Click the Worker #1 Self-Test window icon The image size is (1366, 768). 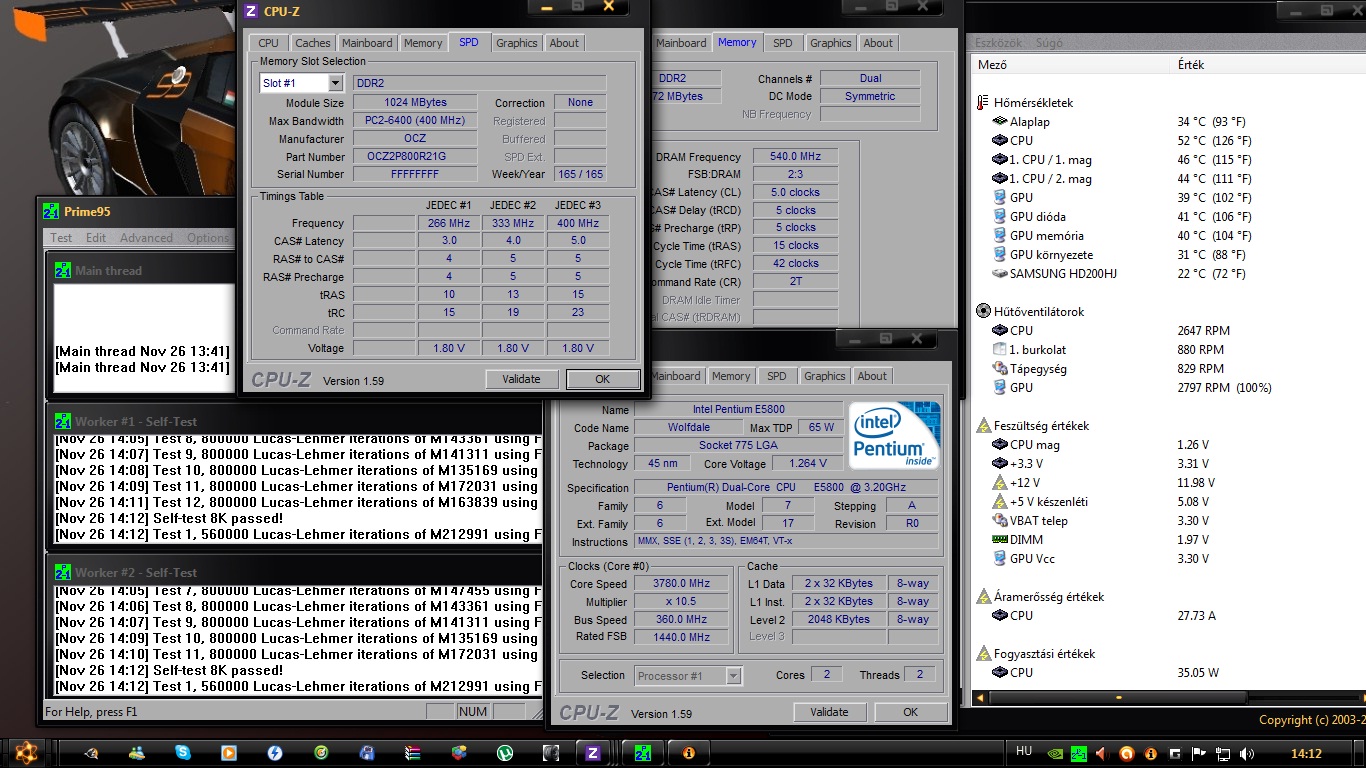point(62,421)
